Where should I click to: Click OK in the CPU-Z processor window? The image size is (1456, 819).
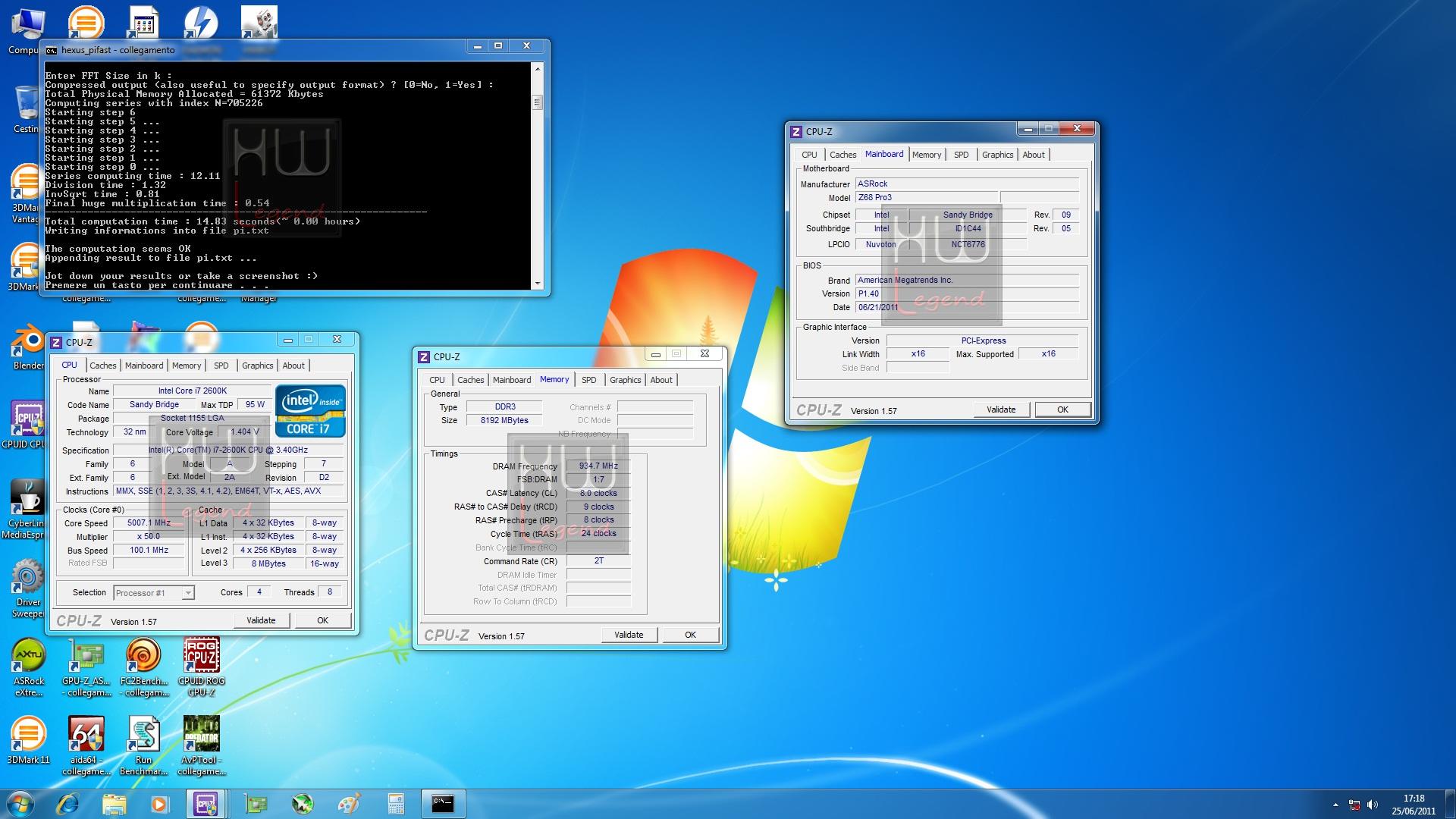click(x=322, y=620)
